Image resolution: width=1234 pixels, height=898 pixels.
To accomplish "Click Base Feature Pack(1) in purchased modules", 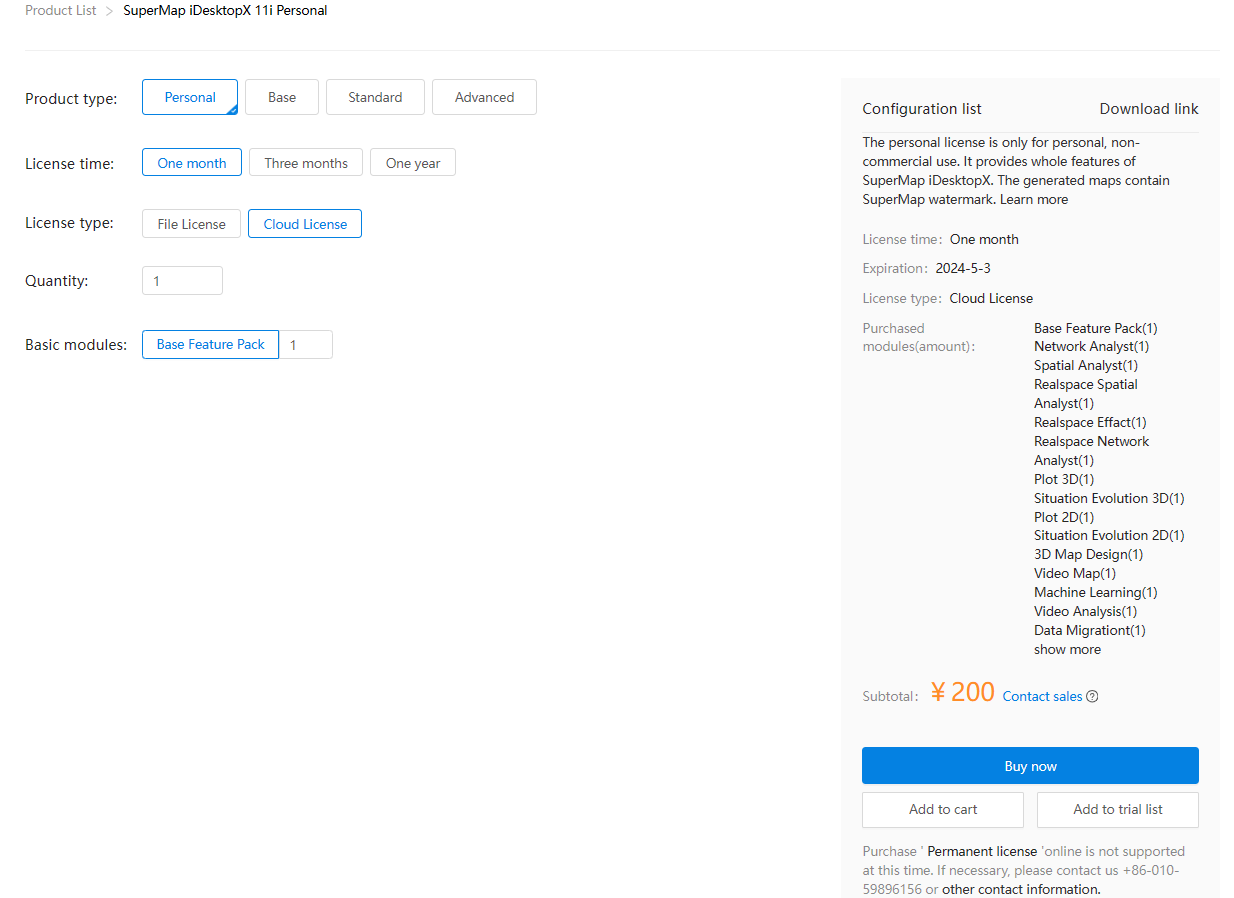I will [x=1096, y=328].
